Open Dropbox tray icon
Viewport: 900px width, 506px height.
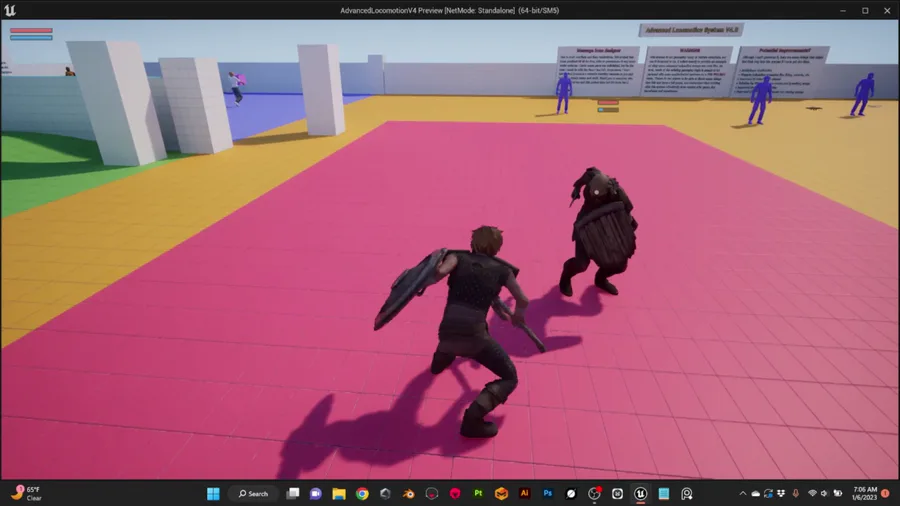coord(781,493)
